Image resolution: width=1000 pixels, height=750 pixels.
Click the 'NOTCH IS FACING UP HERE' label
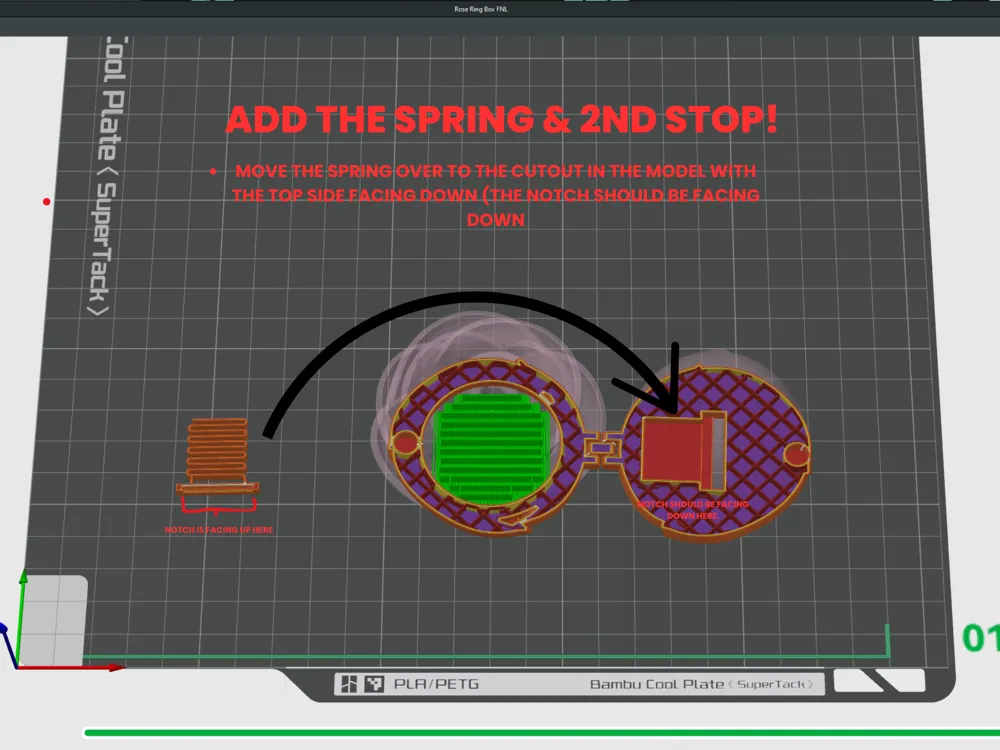pos(218,528)
